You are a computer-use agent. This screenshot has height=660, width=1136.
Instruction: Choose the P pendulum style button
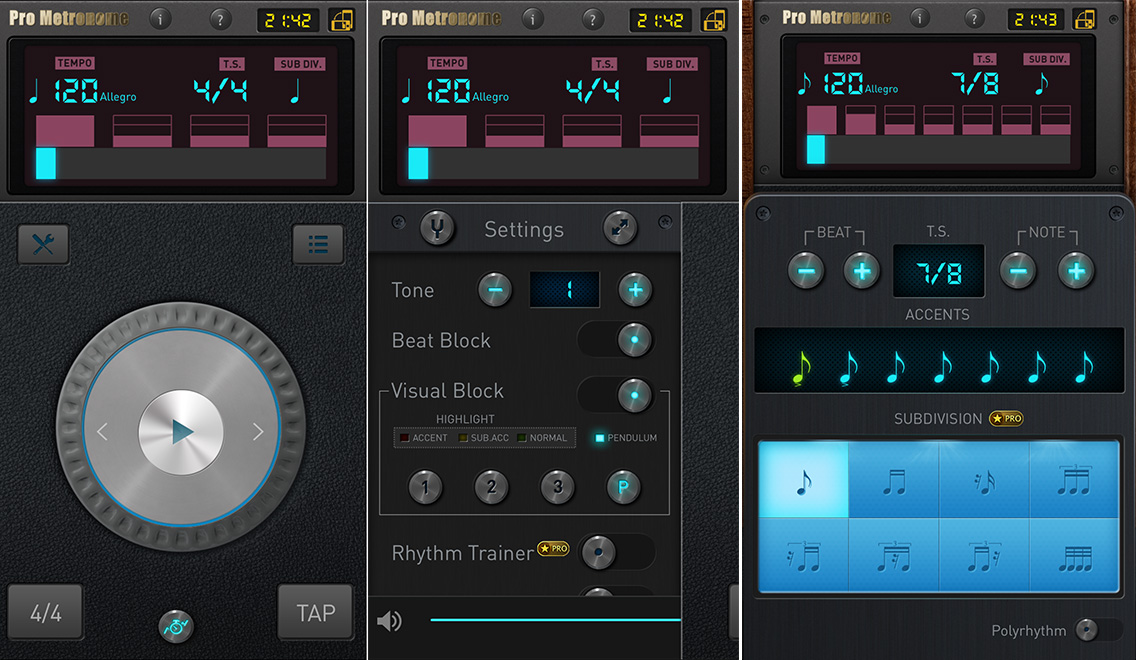click(x=623, y=487)
